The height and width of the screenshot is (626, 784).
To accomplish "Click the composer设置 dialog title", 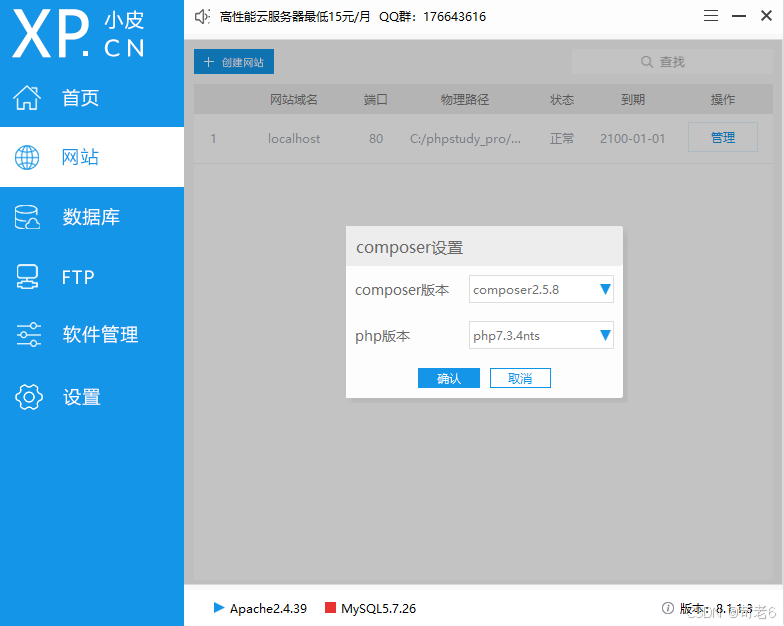I will click(x=410, y=248).
